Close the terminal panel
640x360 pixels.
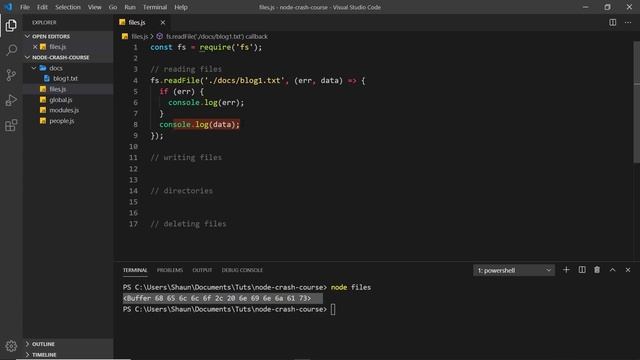pos(628,270)
